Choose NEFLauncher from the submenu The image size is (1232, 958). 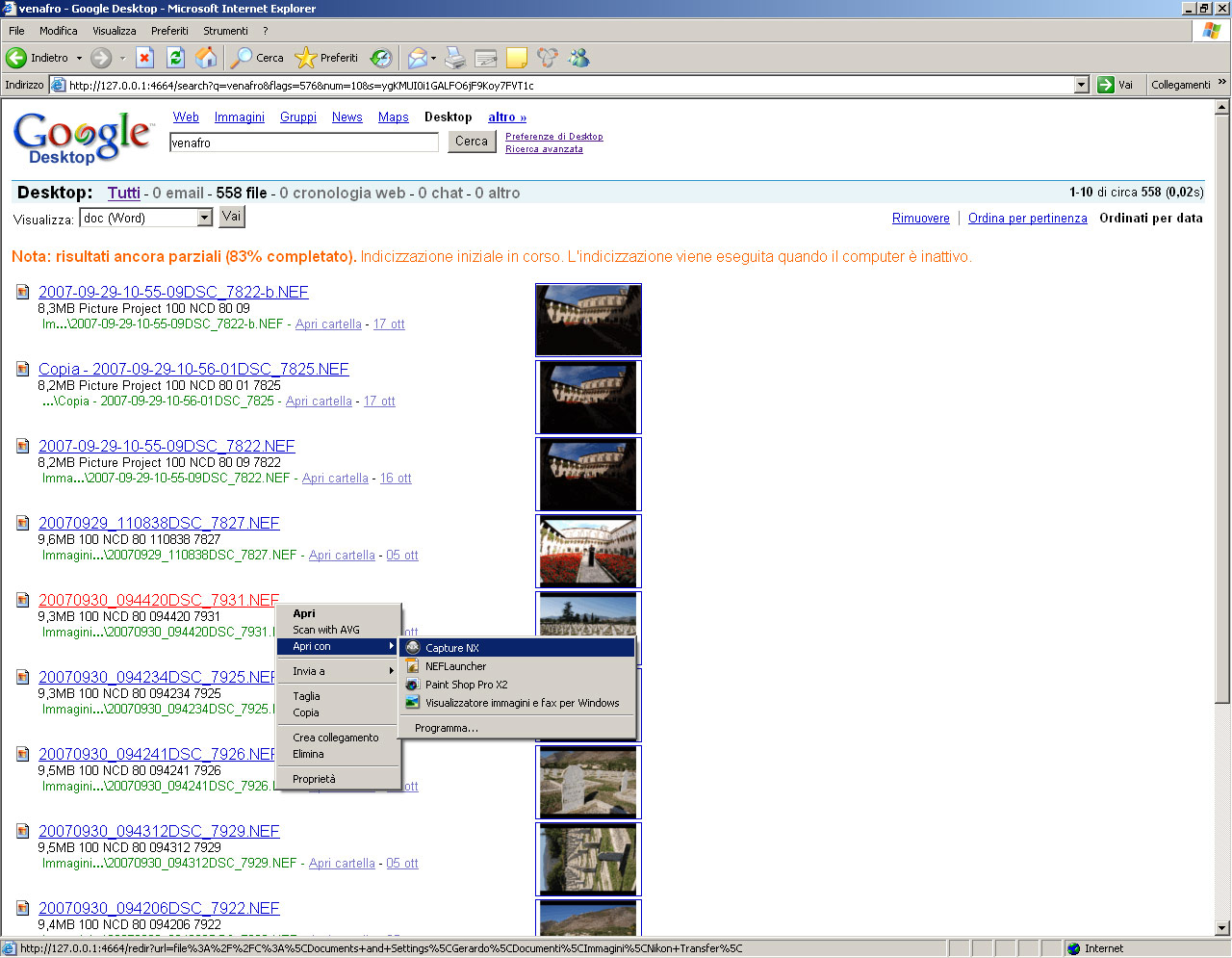click(x=518, y=666)
